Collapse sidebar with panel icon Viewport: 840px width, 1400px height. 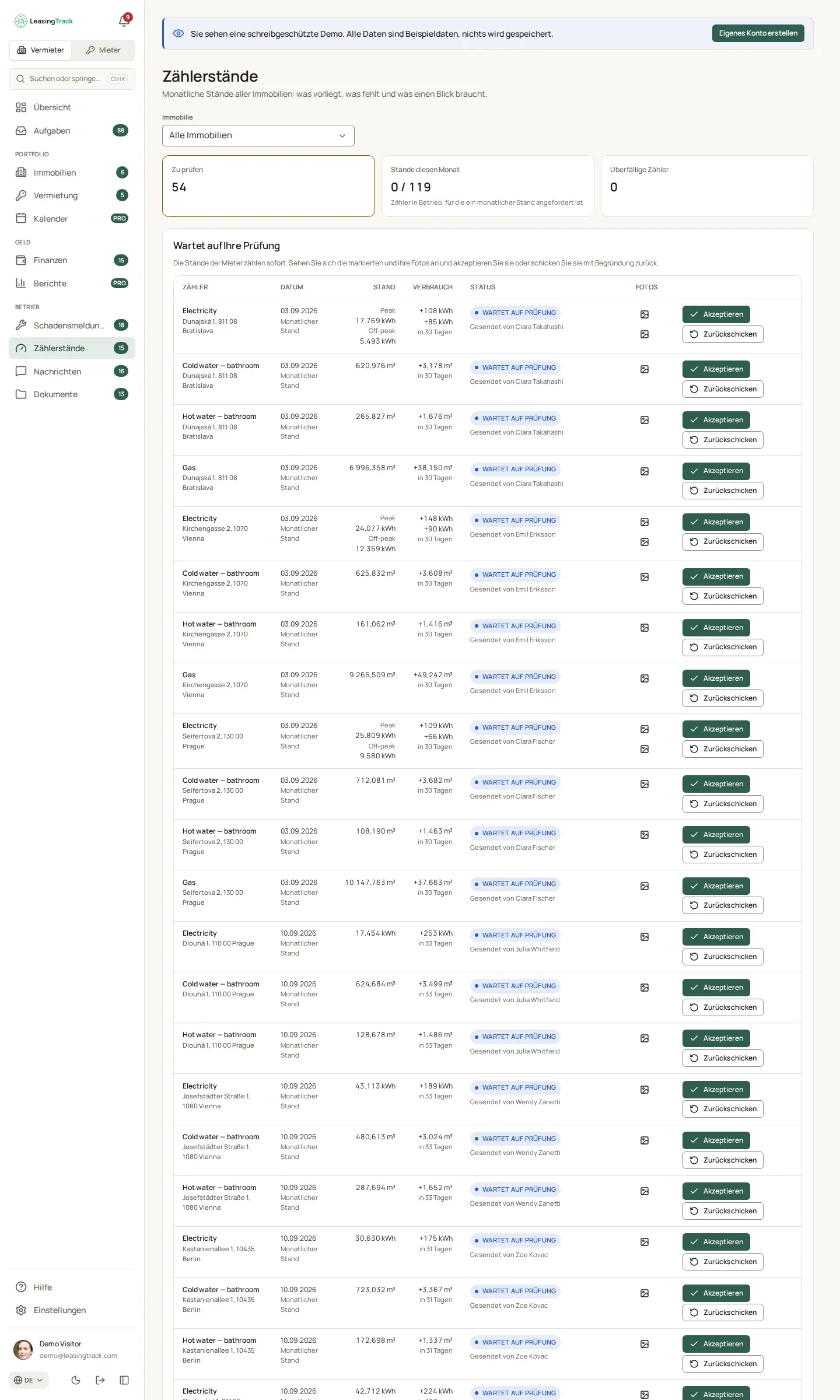124,1380
